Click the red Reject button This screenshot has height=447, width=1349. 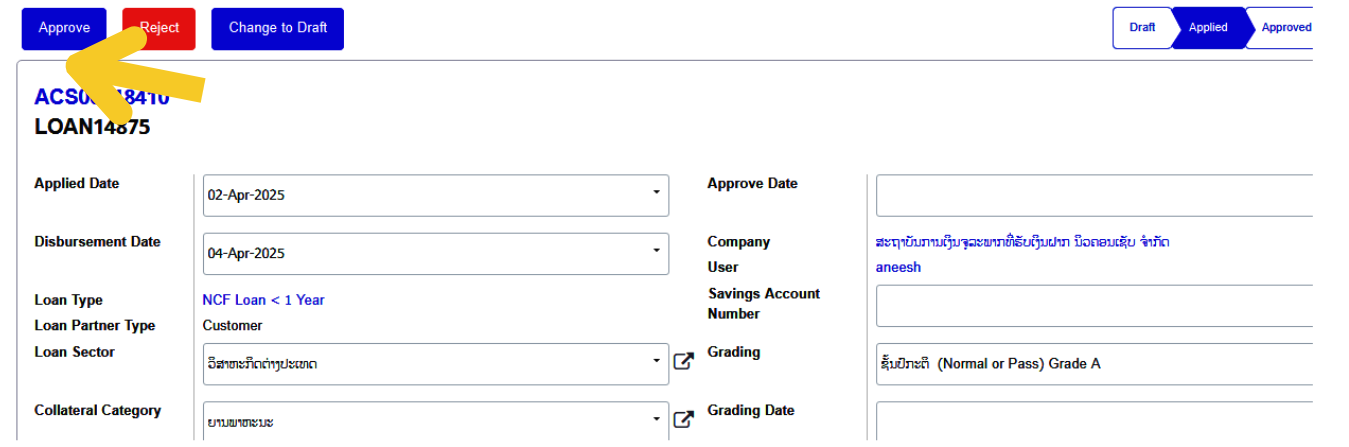coord(159,29)
